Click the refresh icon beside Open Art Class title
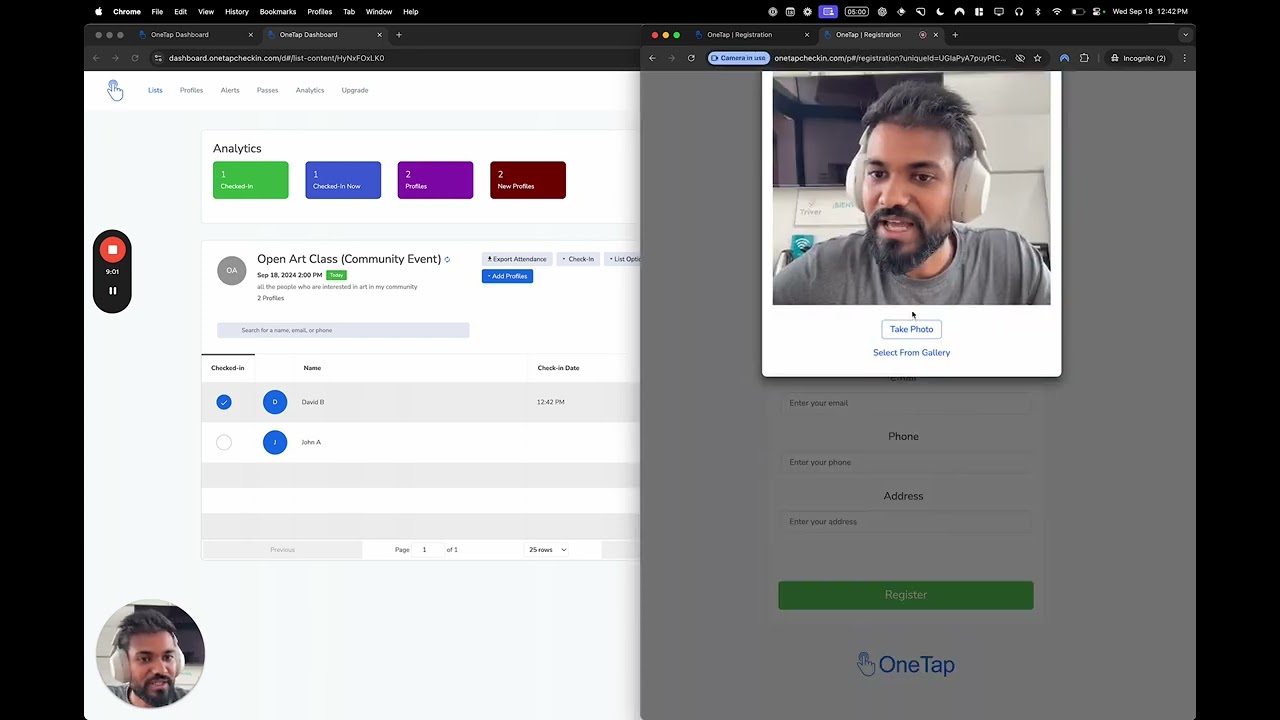 (x=447, y=260)
